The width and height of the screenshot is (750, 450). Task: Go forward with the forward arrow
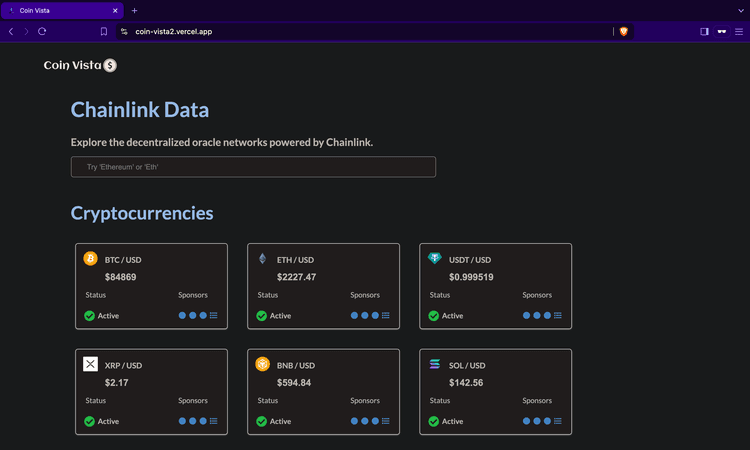(x=26, y=32)
